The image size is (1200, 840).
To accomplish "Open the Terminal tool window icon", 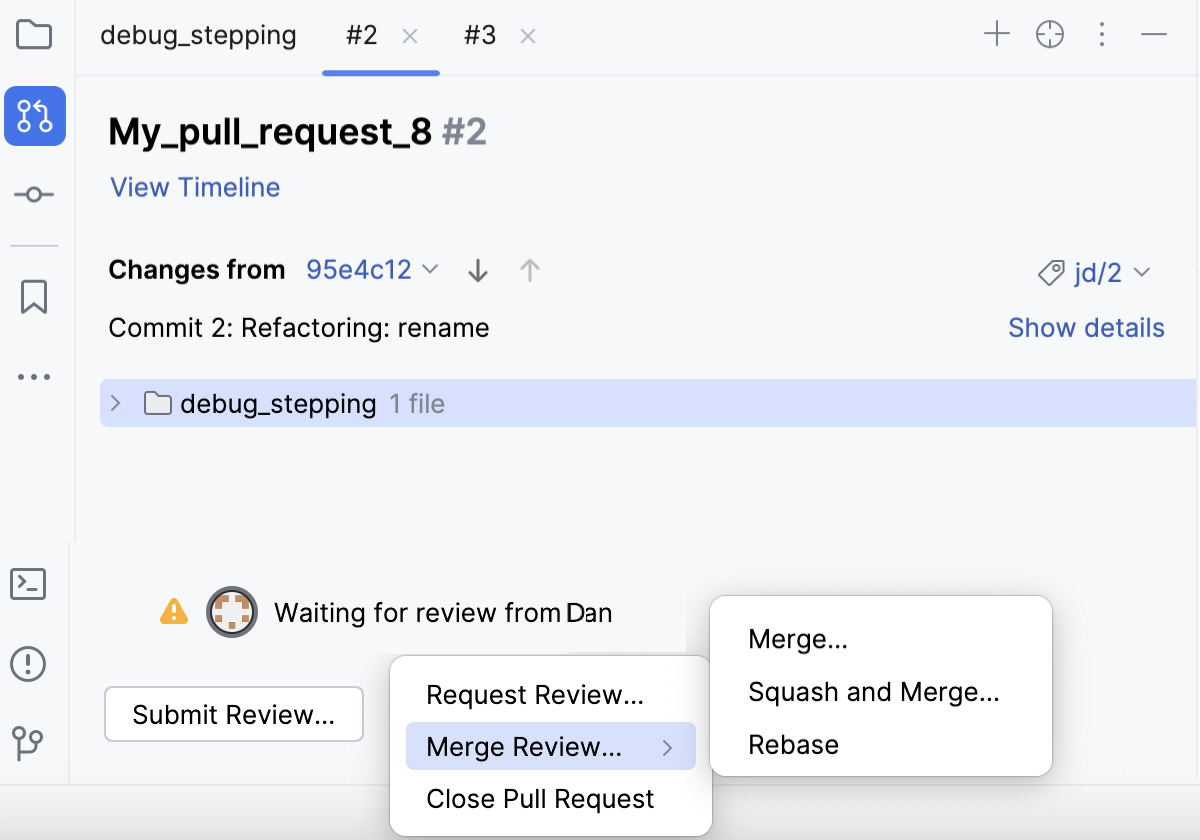I will click(28, 584).
